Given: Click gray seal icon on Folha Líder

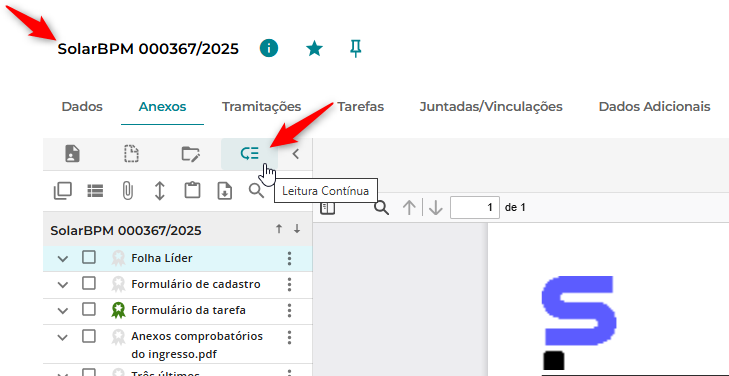Looking at the screenshot, I should 119,258.
